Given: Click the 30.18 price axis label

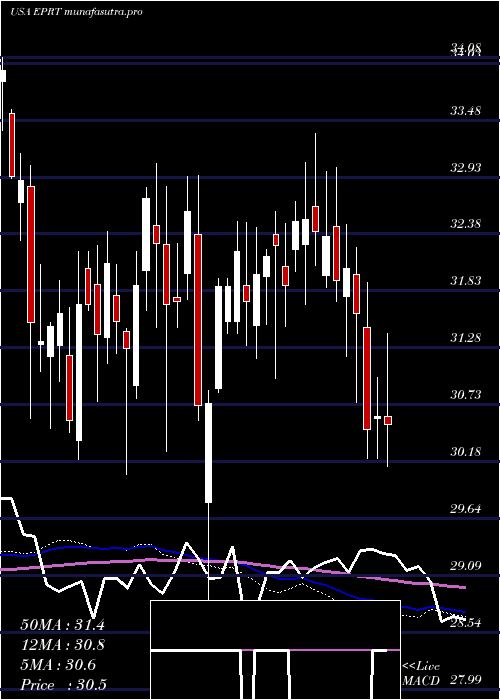Looking at the screenshot, I should 465,451.
